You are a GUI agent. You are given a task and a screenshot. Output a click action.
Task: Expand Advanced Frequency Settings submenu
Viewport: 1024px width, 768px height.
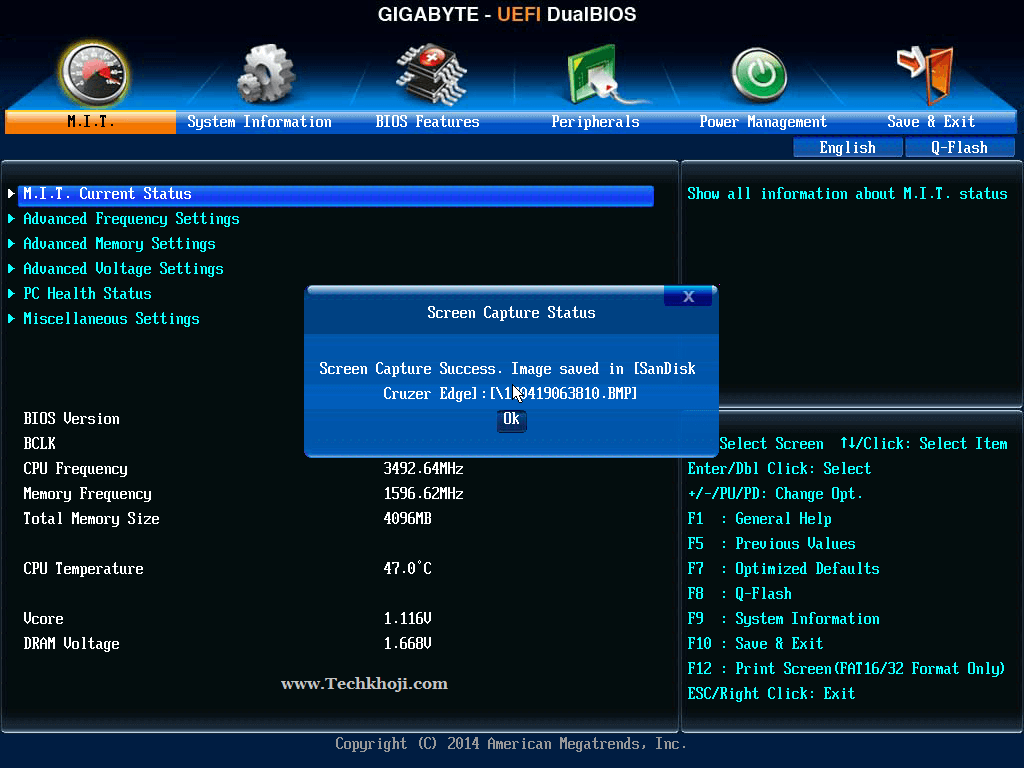[131, 219]
